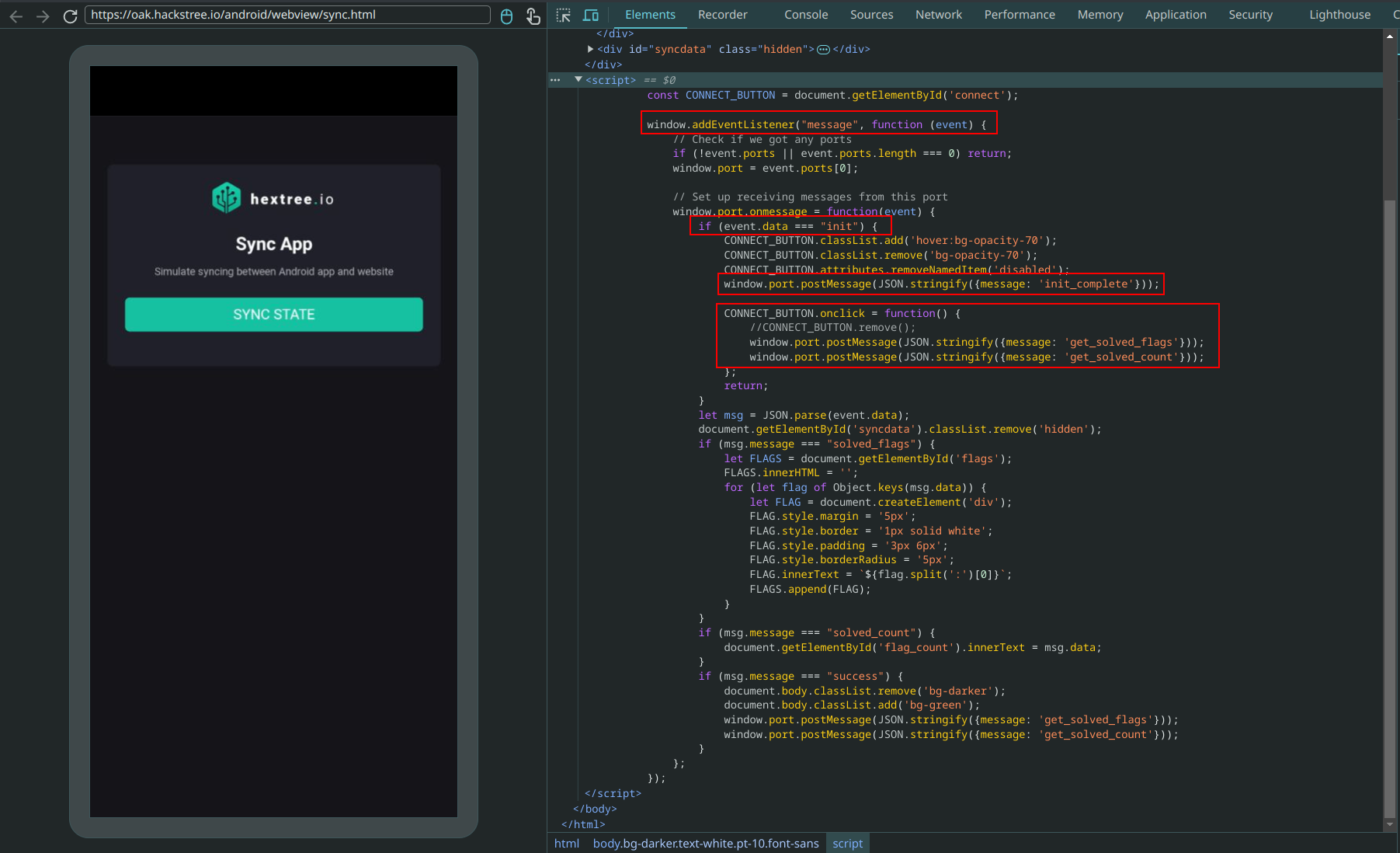
Task: Expand the syncdata div node
Action: [590, 49]
